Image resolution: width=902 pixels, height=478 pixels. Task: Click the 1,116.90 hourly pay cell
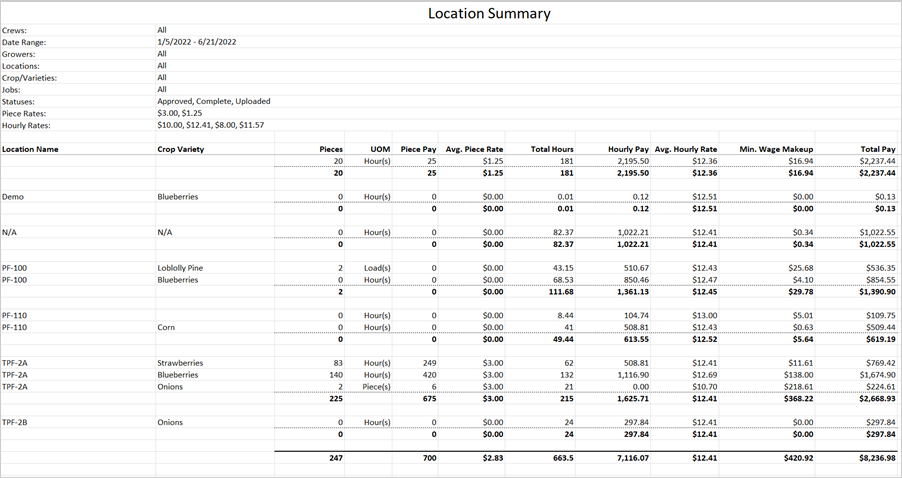(632, 375)
